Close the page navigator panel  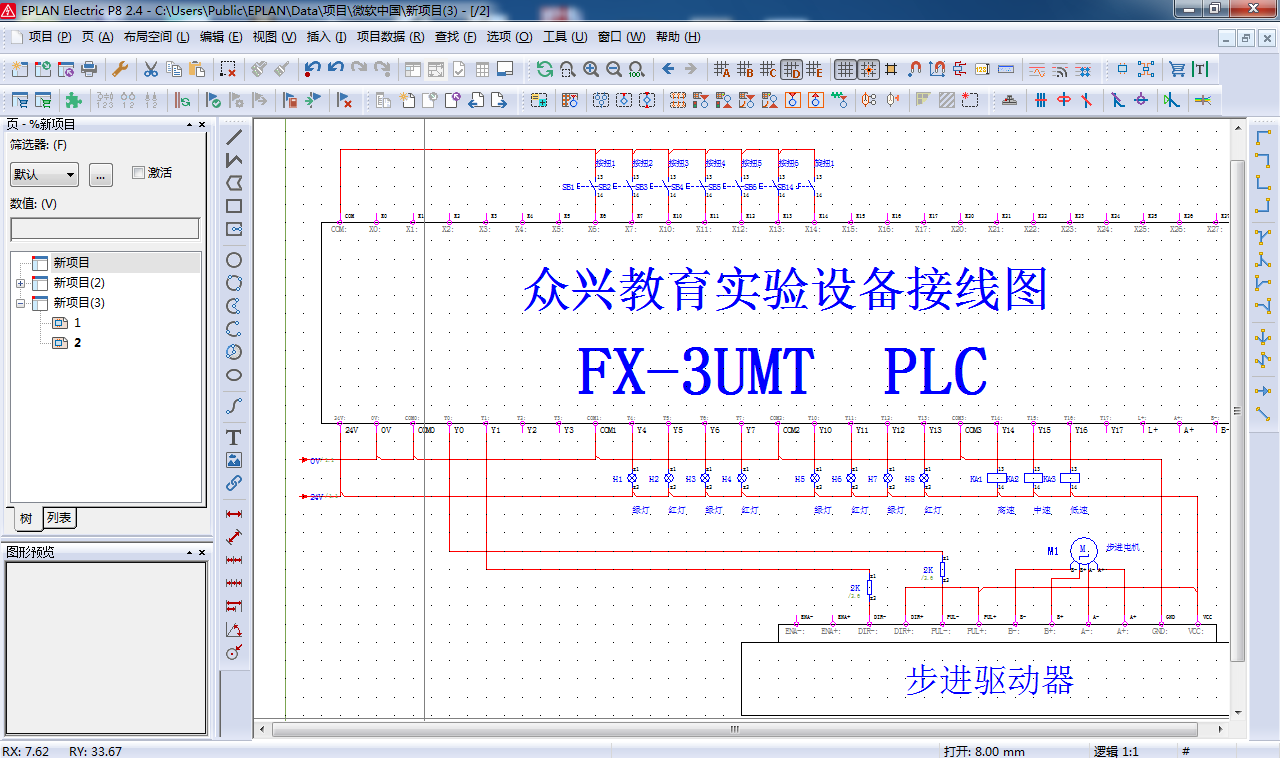pyautogui.click(x=202, y=125)
